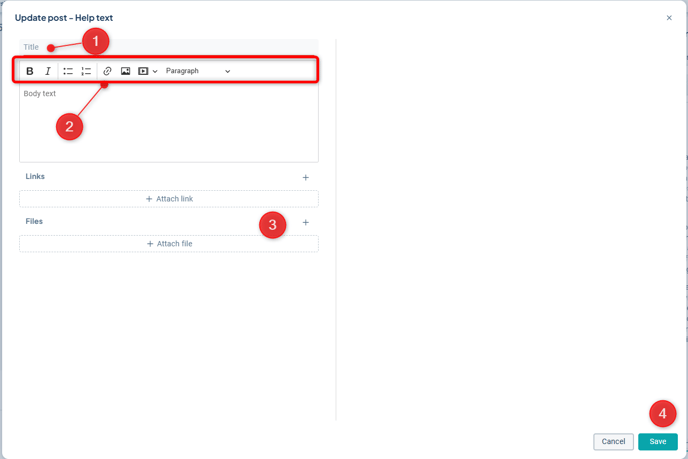Toggle bold formatting in the editor toolbar
Image resolution: width=688 pixels, height=459 pixels.
(30, 71)
